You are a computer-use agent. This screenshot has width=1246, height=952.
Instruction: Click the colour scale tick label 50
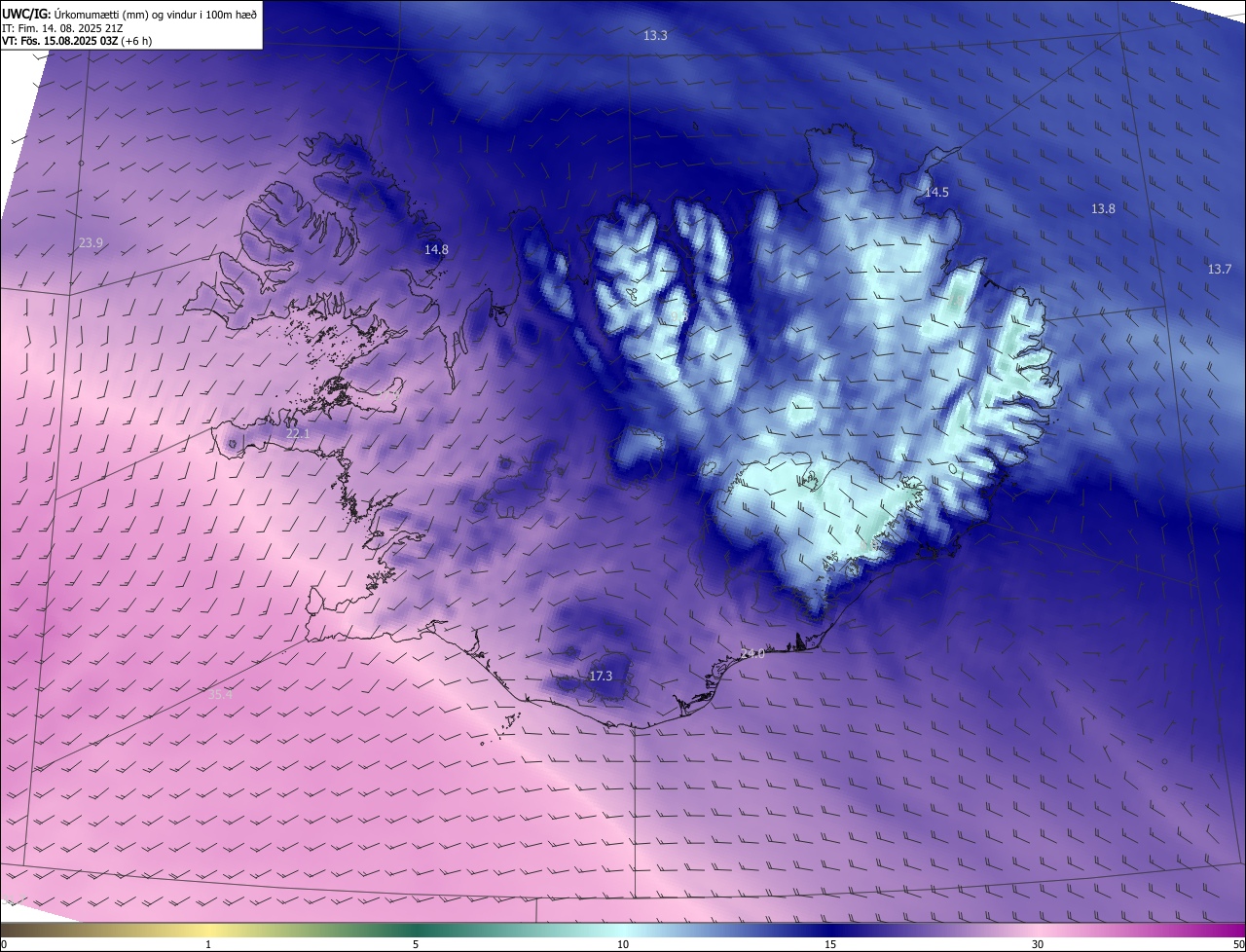[x=1237, y=944]
